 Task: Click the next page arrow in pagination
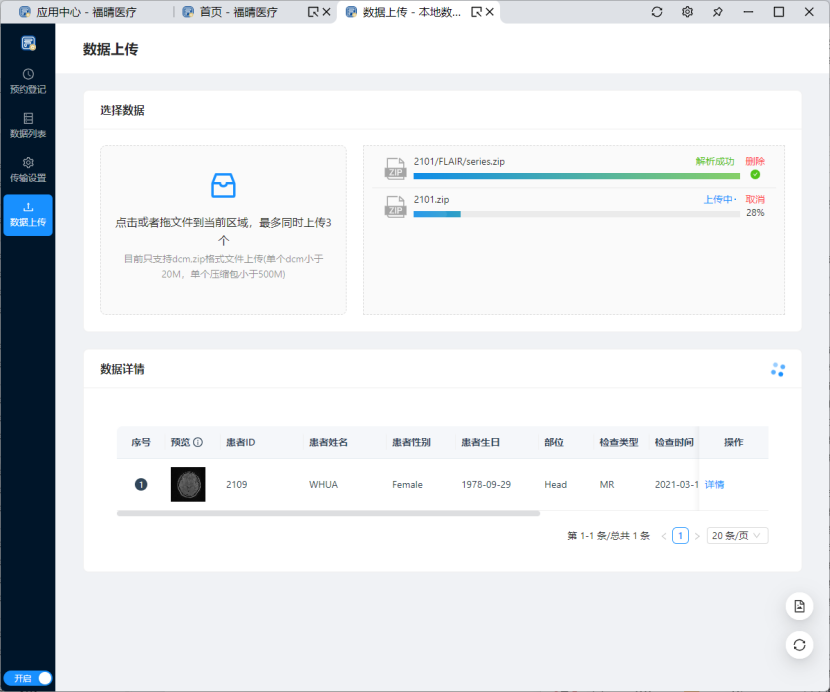pos(697,536)
